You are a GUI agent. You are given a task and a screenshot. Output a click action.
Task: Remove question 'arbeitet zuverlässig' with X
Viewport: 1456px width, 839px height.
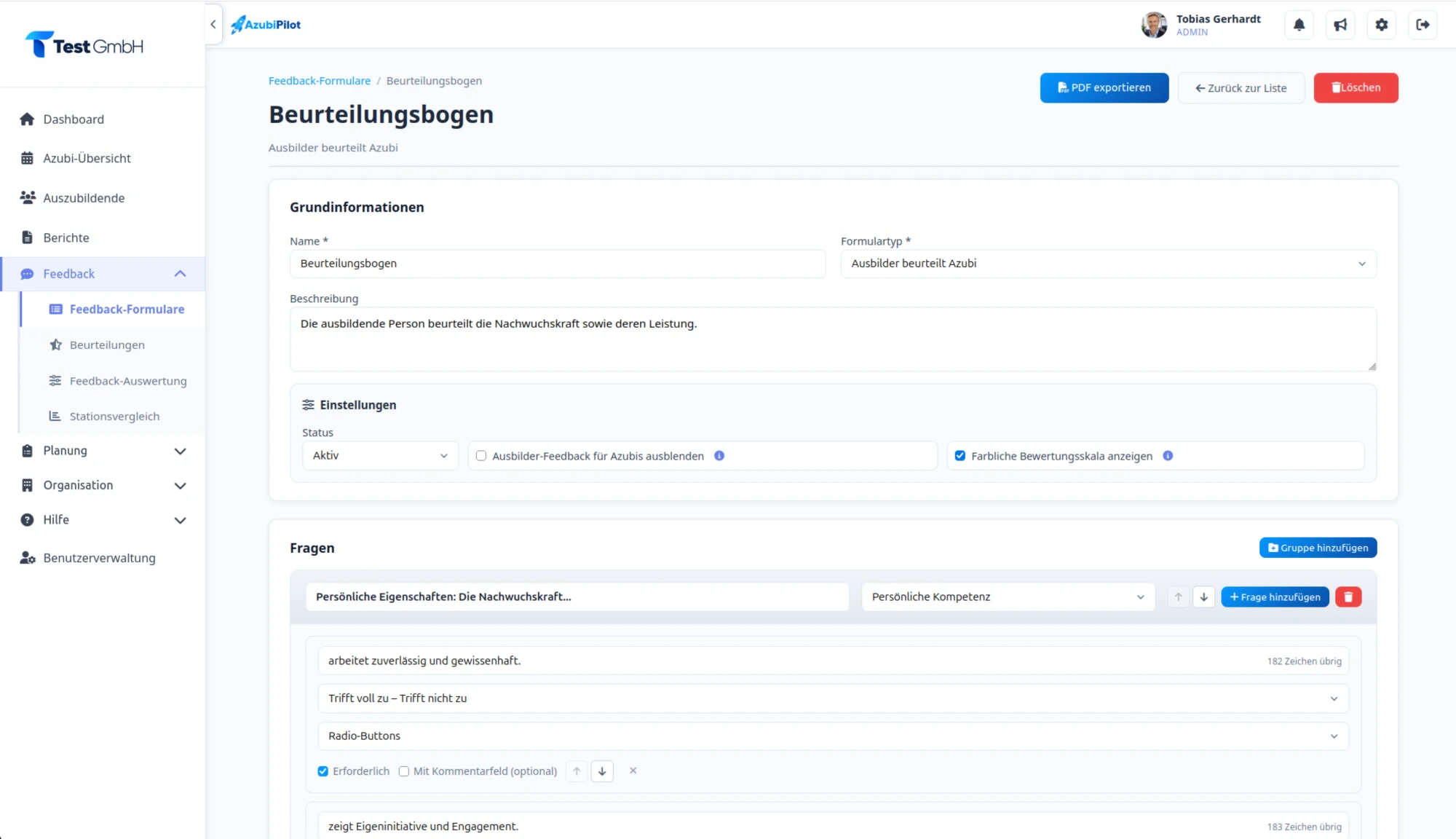(633, 771)
